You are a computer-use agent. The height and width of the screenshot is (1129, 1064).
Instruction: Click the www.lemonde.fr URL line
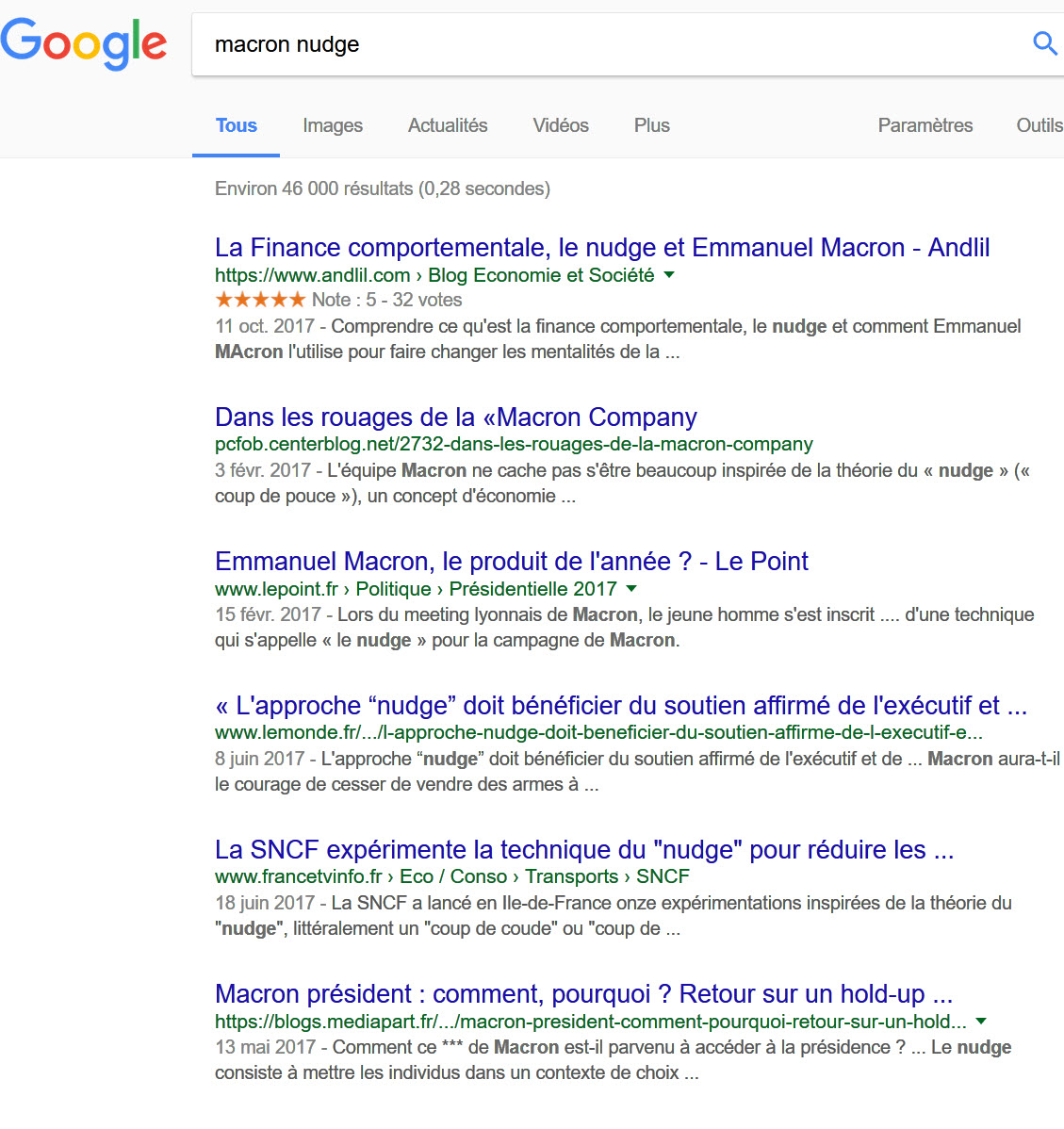click(x=598, y=733)
